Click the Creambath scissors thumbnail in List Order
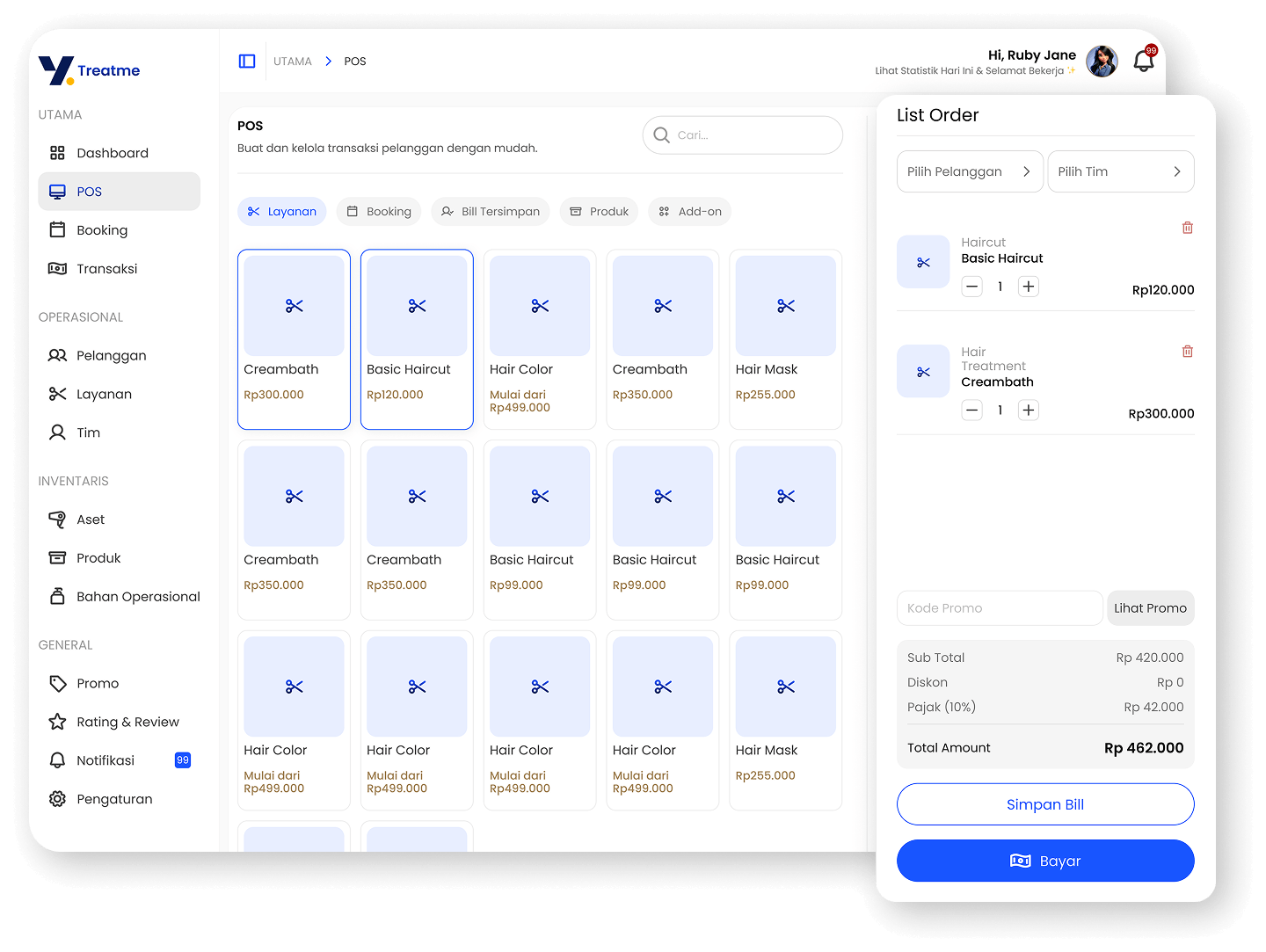The image size is (1266, 952). click(923, 372)
